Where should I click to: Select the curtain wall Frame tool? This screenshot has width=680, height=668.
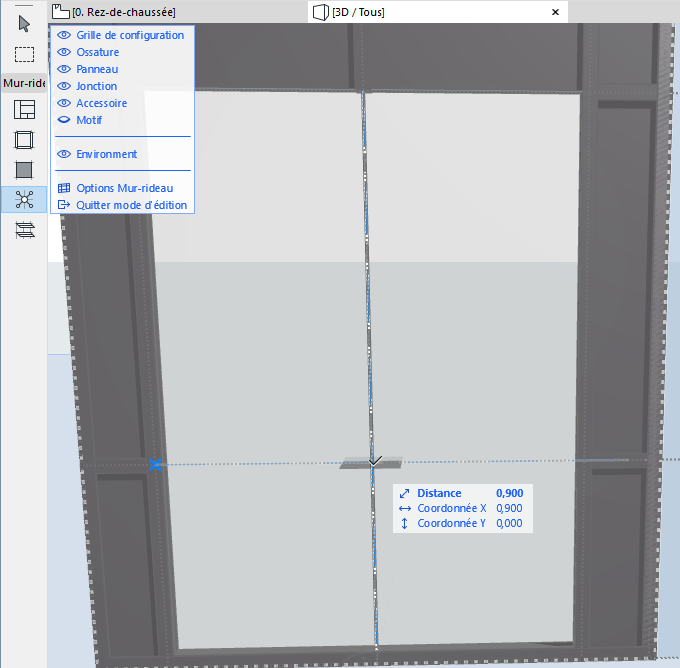pyautogui.click(x=24, y=140)
